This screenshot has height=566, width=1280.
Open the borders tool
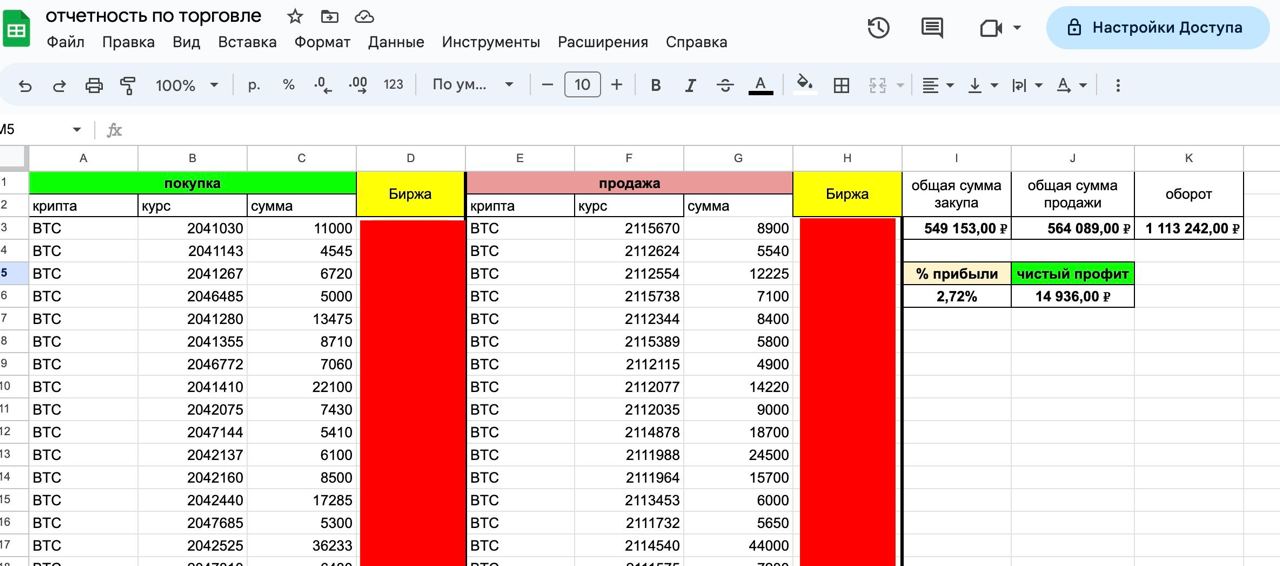point(841,85)
